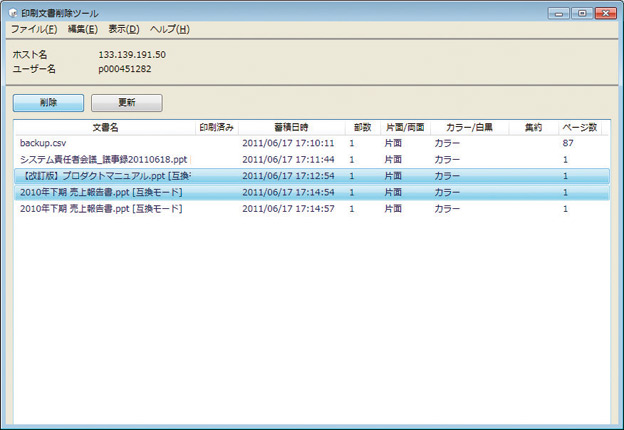Click the 部数 column header

pyautogui.click(x=362, y=128)
